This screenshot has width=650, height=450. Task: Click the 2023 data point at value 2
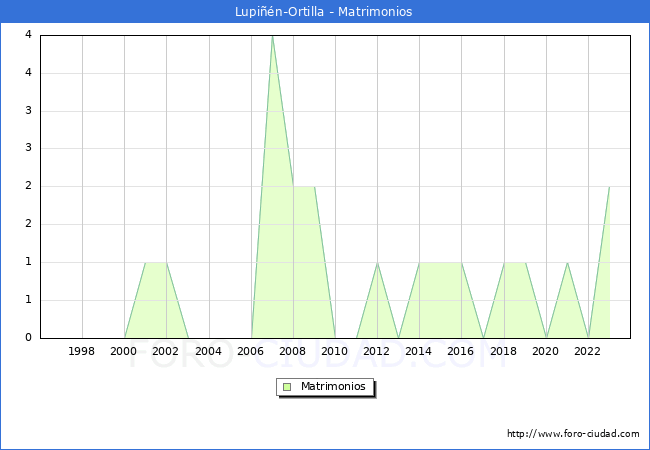pyautogui.click(x=609, y=187)
